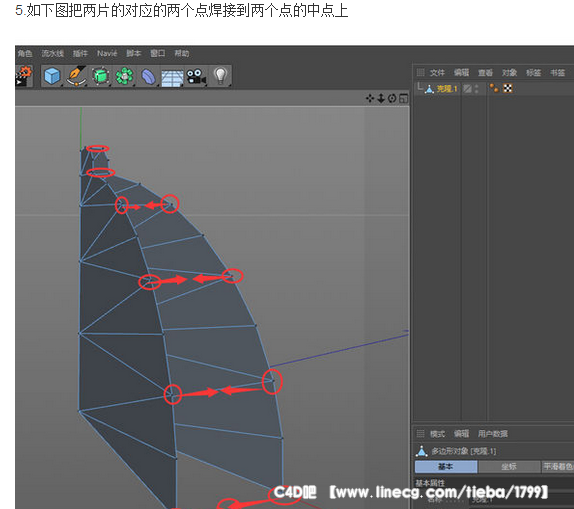Click the checkered UVW tag on 克隆.1
This screenshot has width=574, height=509.
pyautogui.click(x=507, y=88)
